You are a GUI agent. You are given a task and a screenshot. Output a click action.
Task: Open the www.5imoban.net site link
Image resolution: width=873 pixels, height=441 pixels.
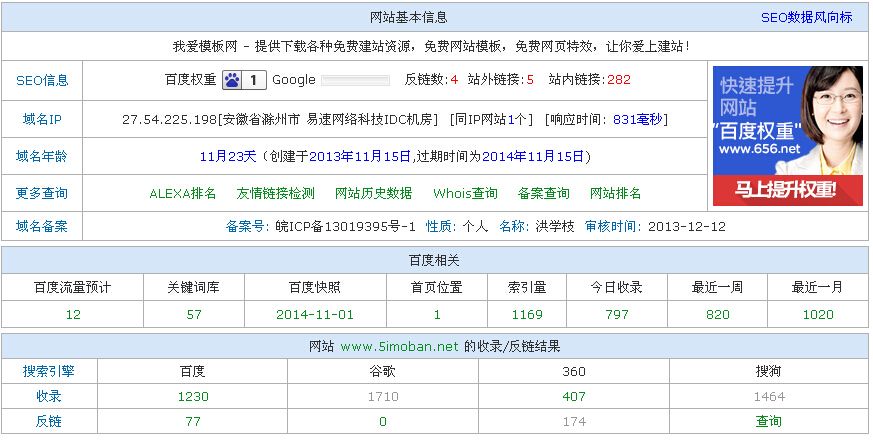(399, 346)
